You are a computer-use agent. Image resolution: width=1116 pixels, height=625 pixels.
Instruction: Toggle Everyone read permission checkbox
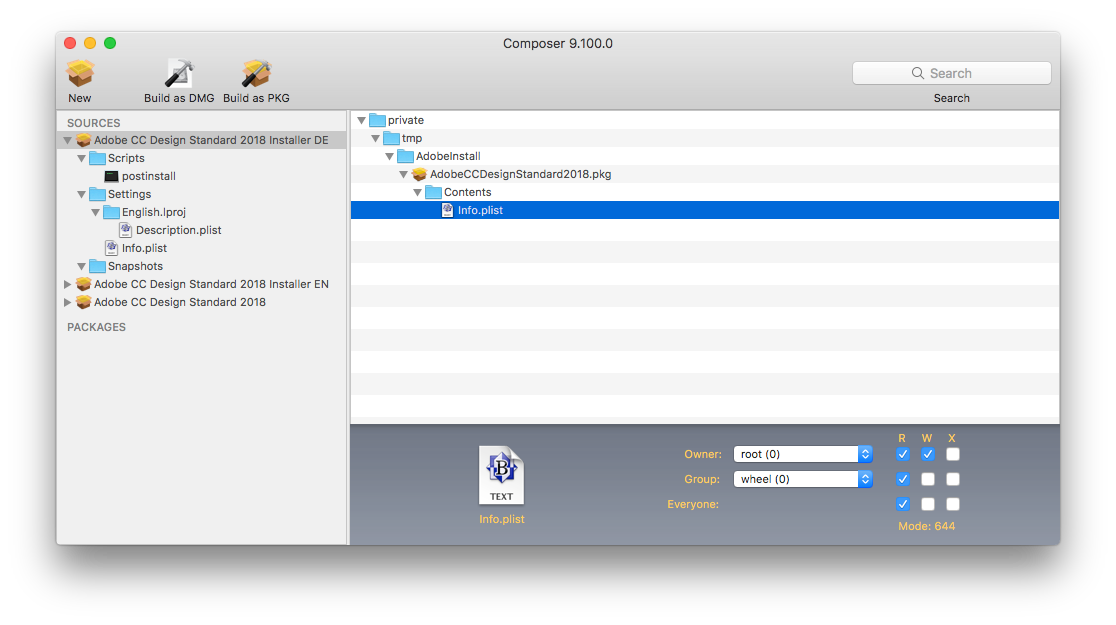point(902,504)
